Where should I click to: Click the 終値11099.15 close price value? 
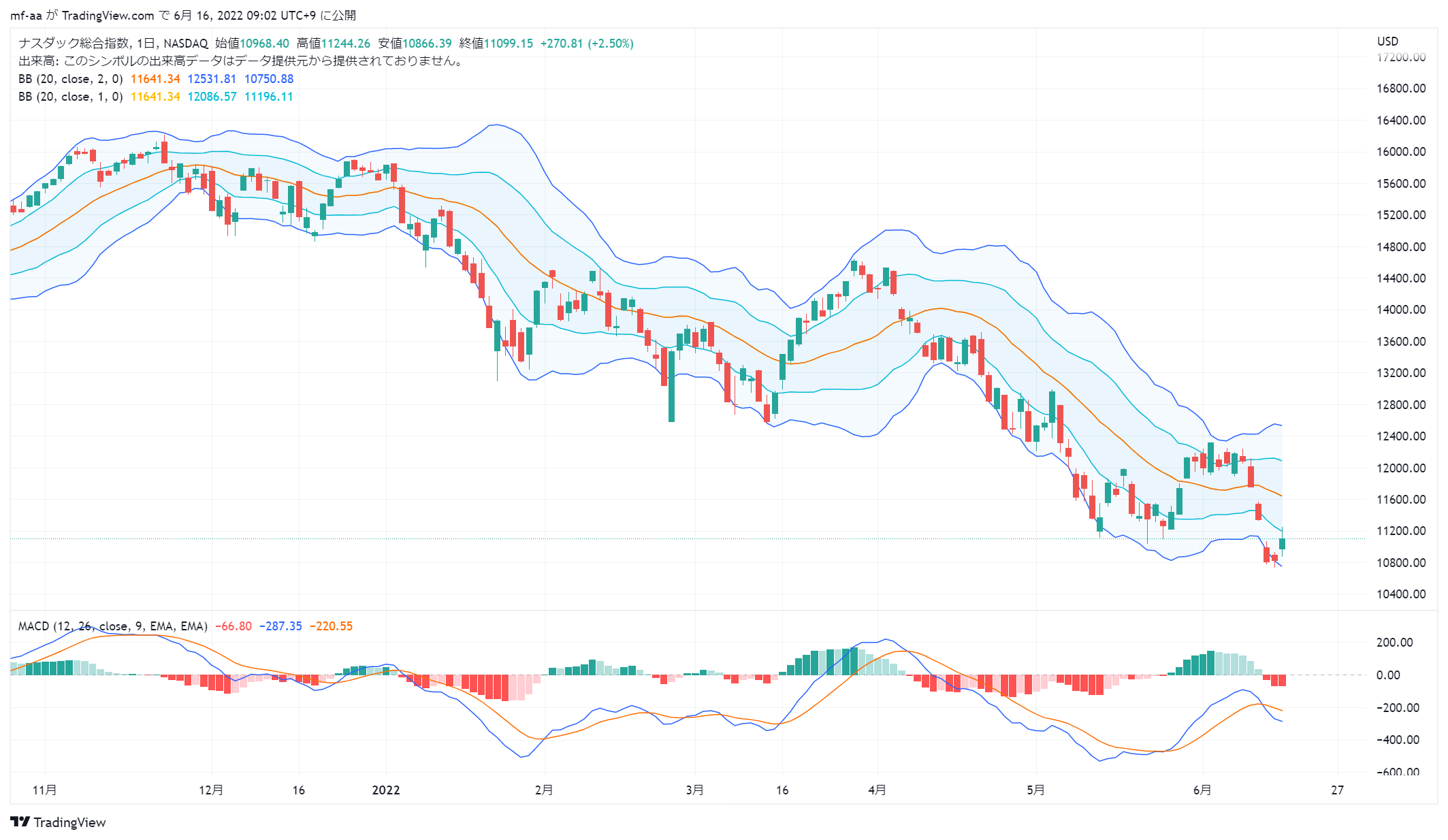coord(496,43)
